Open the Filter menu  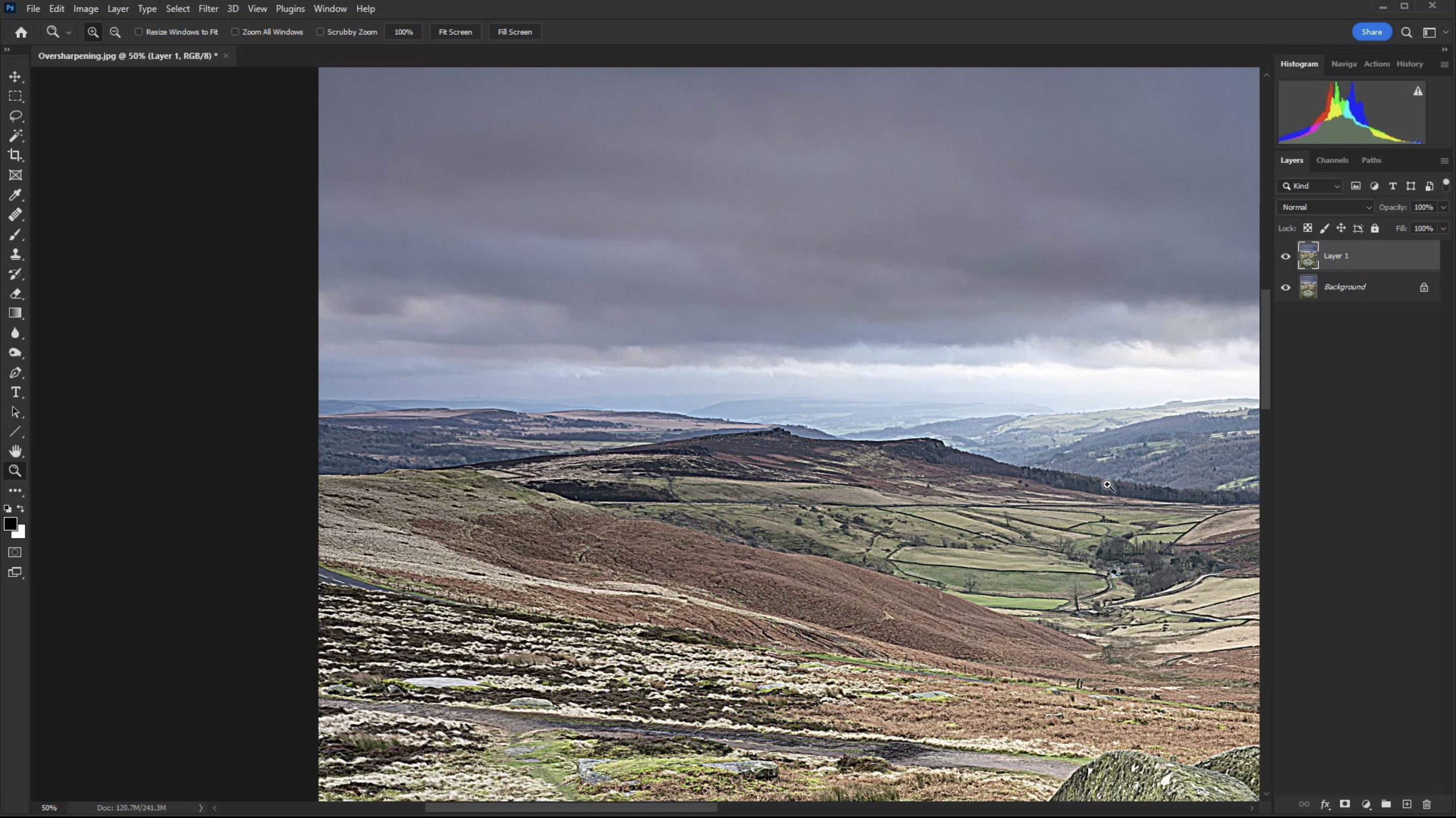[x=208, y=9]
